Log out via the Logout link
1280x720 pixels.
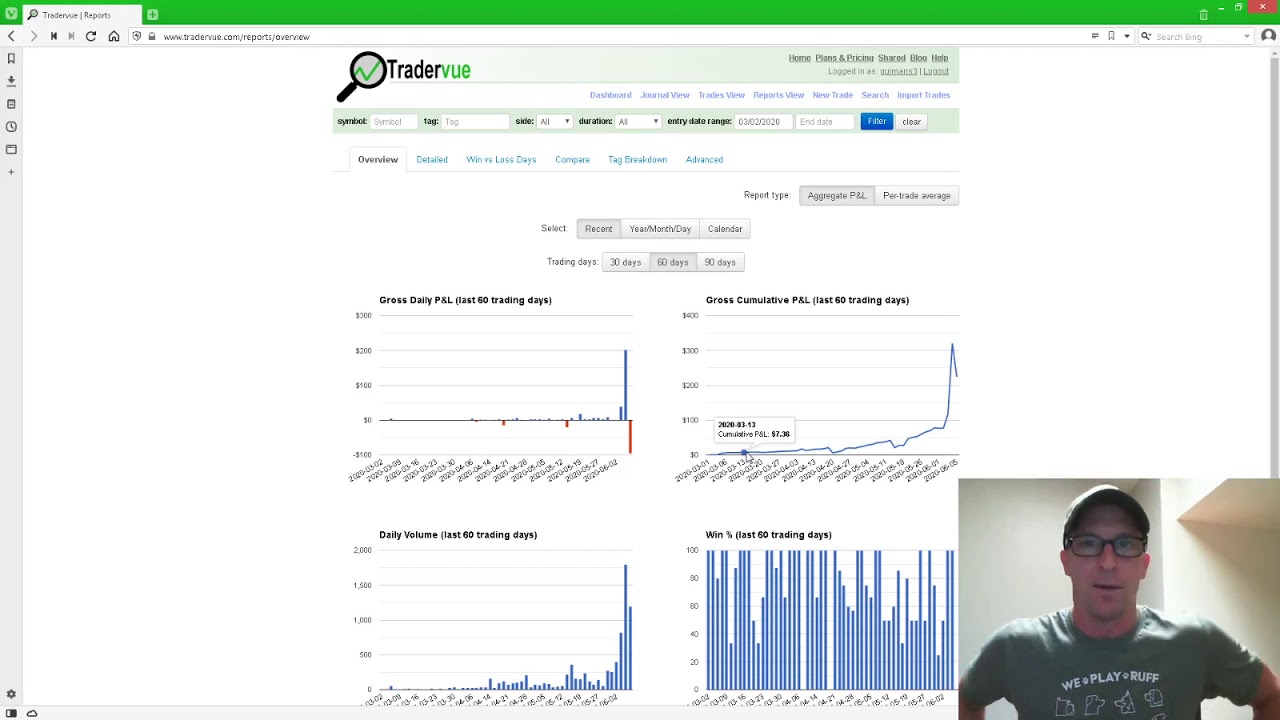click(936, 72)
